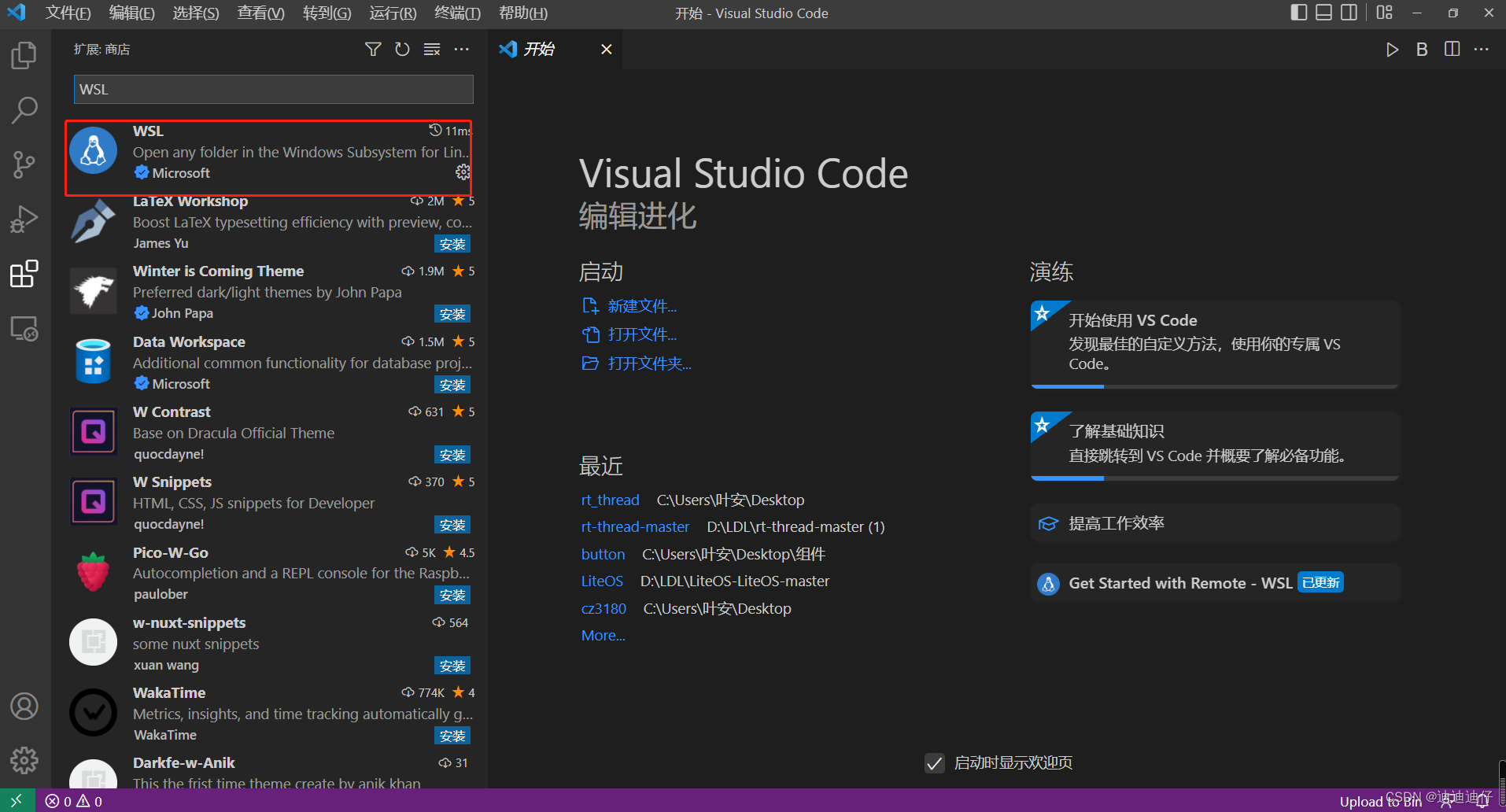Screen dimensions: 1506x812
Task: Toggle the show welcome page on startup checkbox
Action: [x=935, y=763]
